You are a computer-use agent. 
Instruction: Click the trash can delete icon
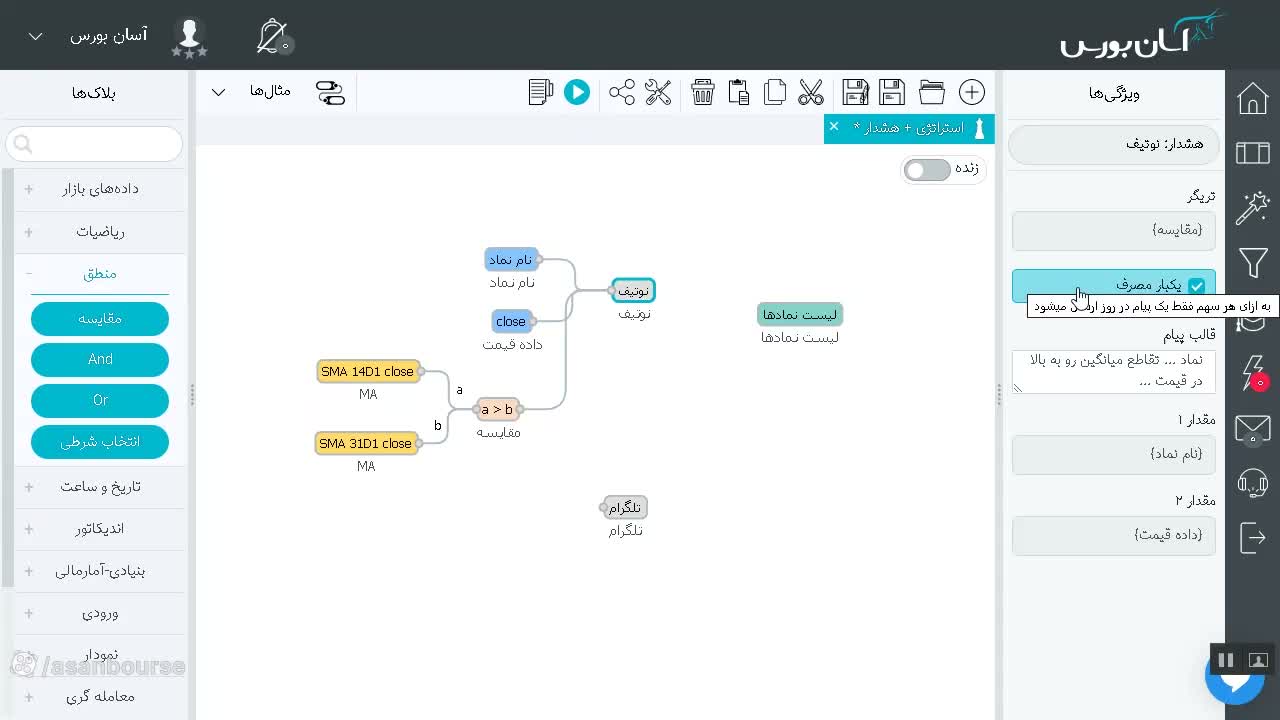[703, 92]
